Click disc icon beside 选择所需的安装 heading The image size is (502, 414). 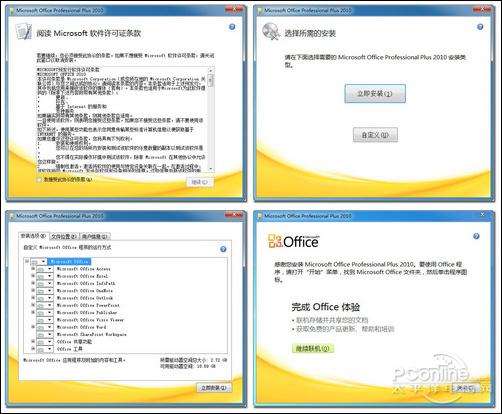(x=270, y=31)
